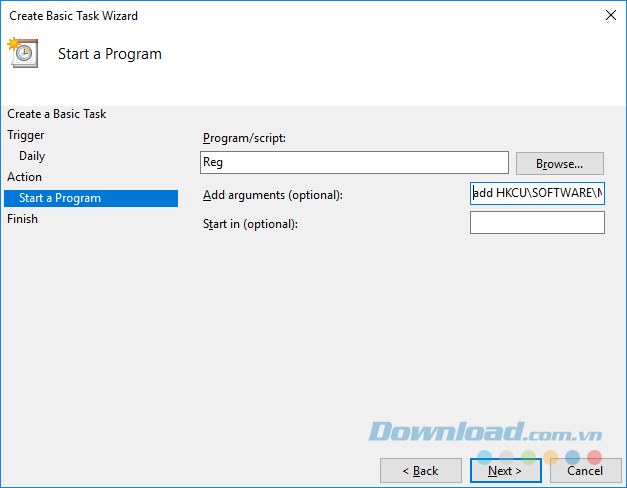Click into the Program/script field containing Reg

[354, 162]
